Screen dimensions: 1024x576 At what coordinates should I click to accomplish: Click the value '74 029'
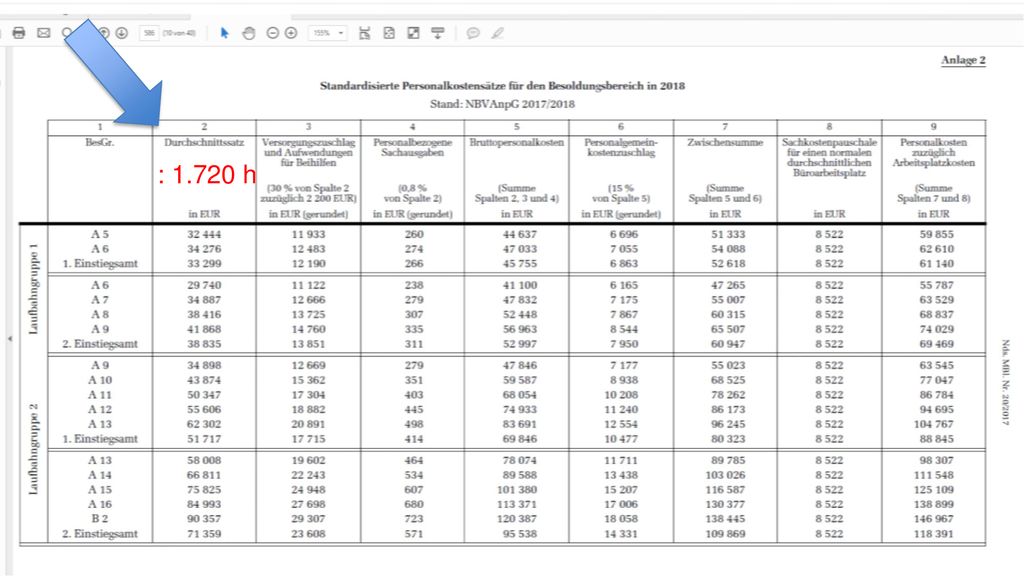[x=936, y=329]
